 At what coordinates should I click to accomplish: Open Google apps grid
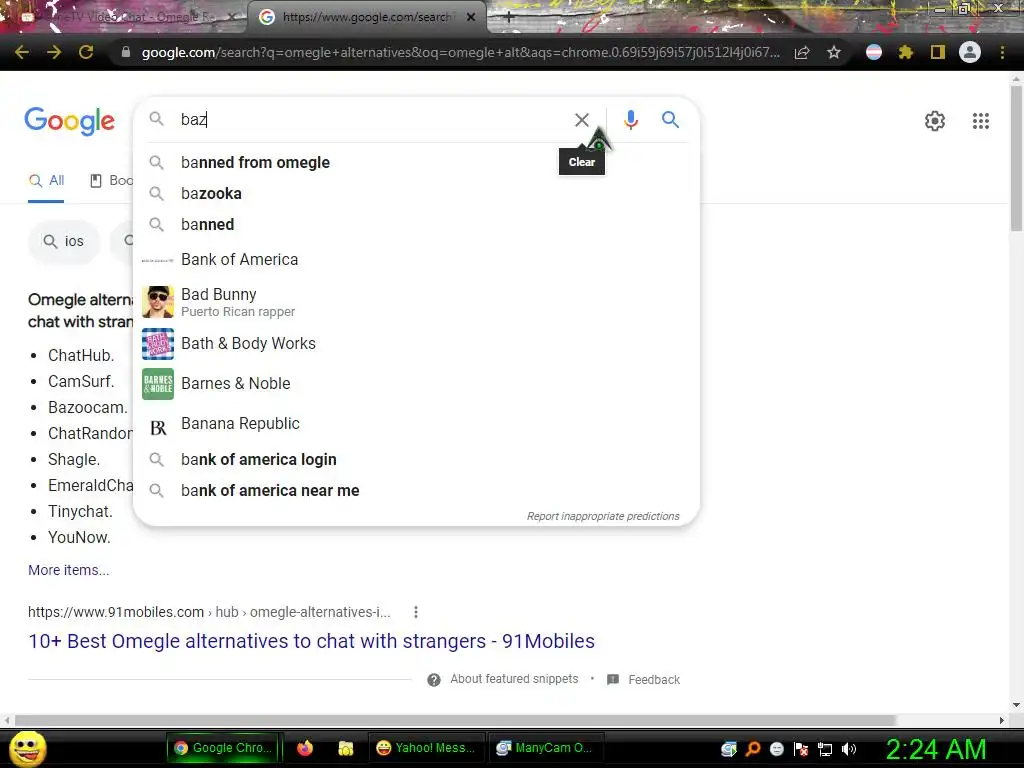tap(980, 121)
